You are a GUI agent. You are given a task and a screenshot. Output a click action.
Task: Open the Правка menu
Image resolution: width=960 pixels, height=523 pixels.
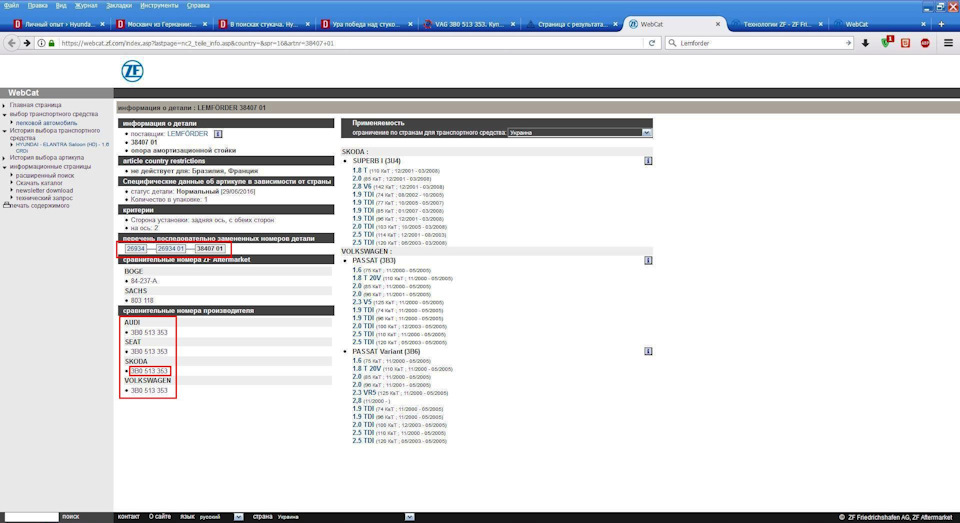pyautogui.click(x=37, y=6)
